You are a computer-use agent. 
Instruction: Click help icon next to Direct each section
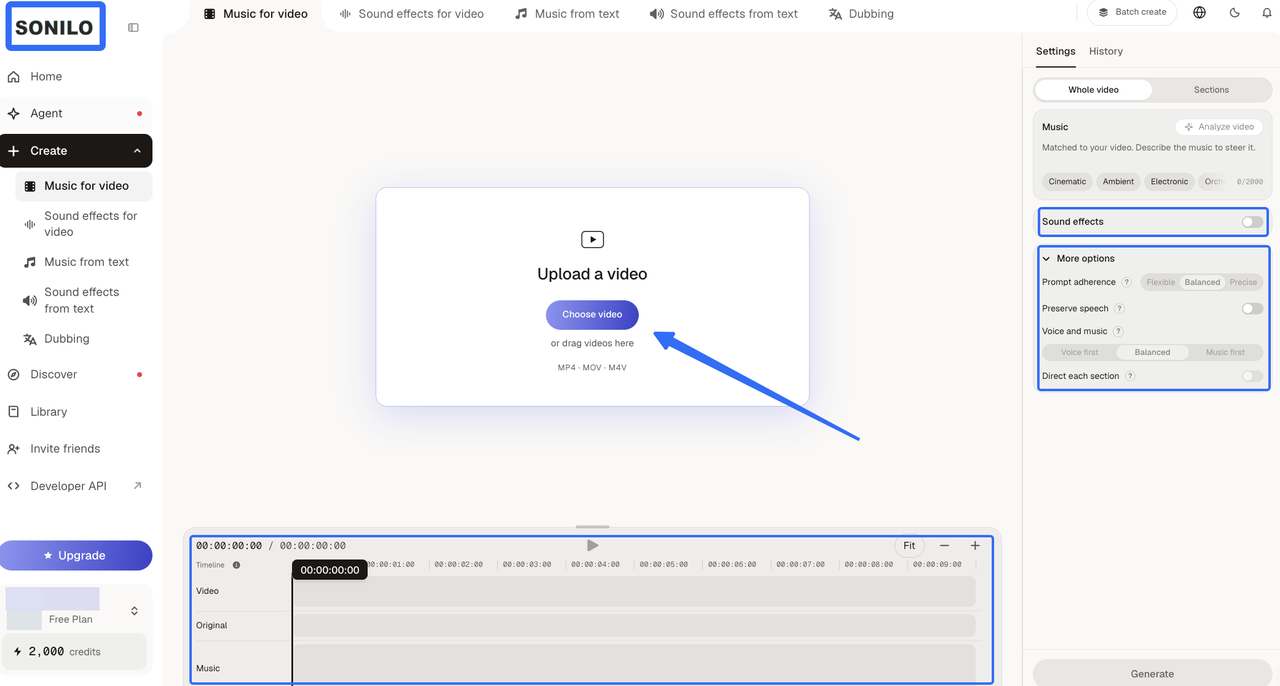point(1130,377)
